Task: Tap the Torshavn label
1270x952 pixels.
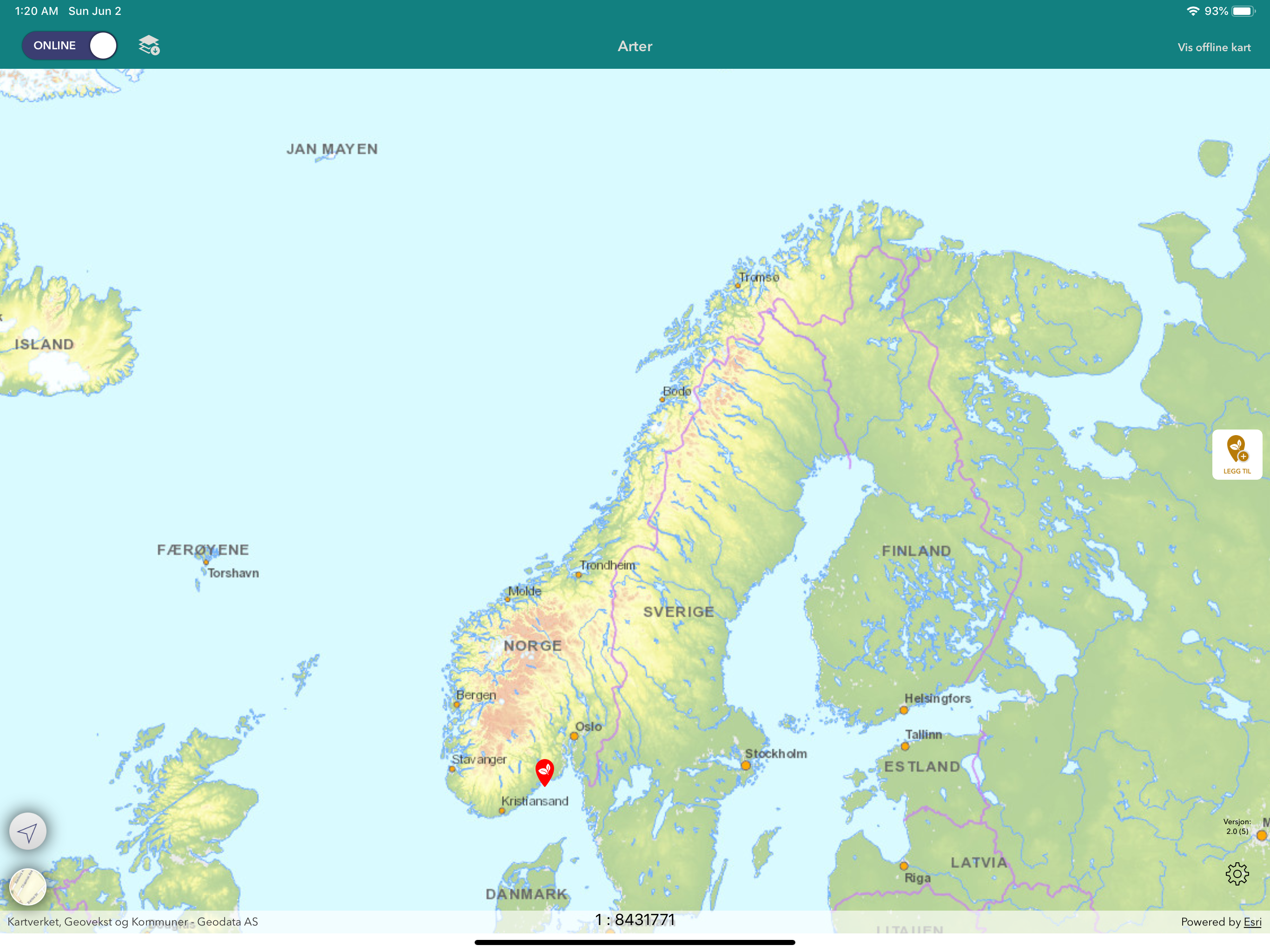Action: tap(233, 573)
